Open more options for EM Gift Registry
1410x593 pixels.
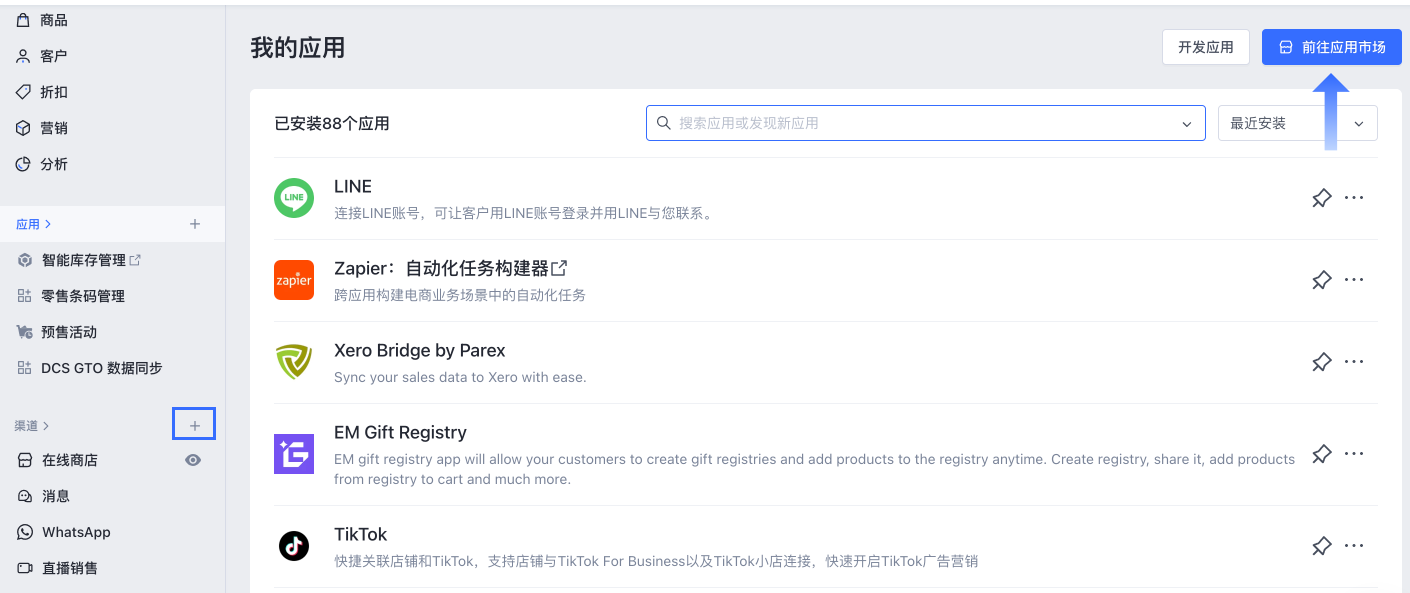1354,454
